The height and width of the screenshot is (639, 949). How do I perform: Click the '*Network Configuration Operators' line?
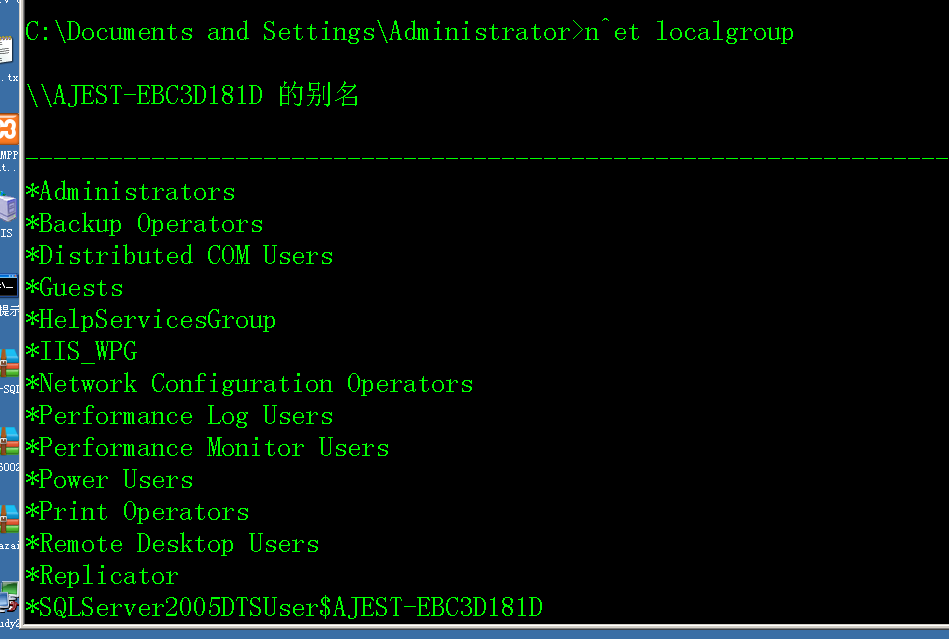point(249,384)
